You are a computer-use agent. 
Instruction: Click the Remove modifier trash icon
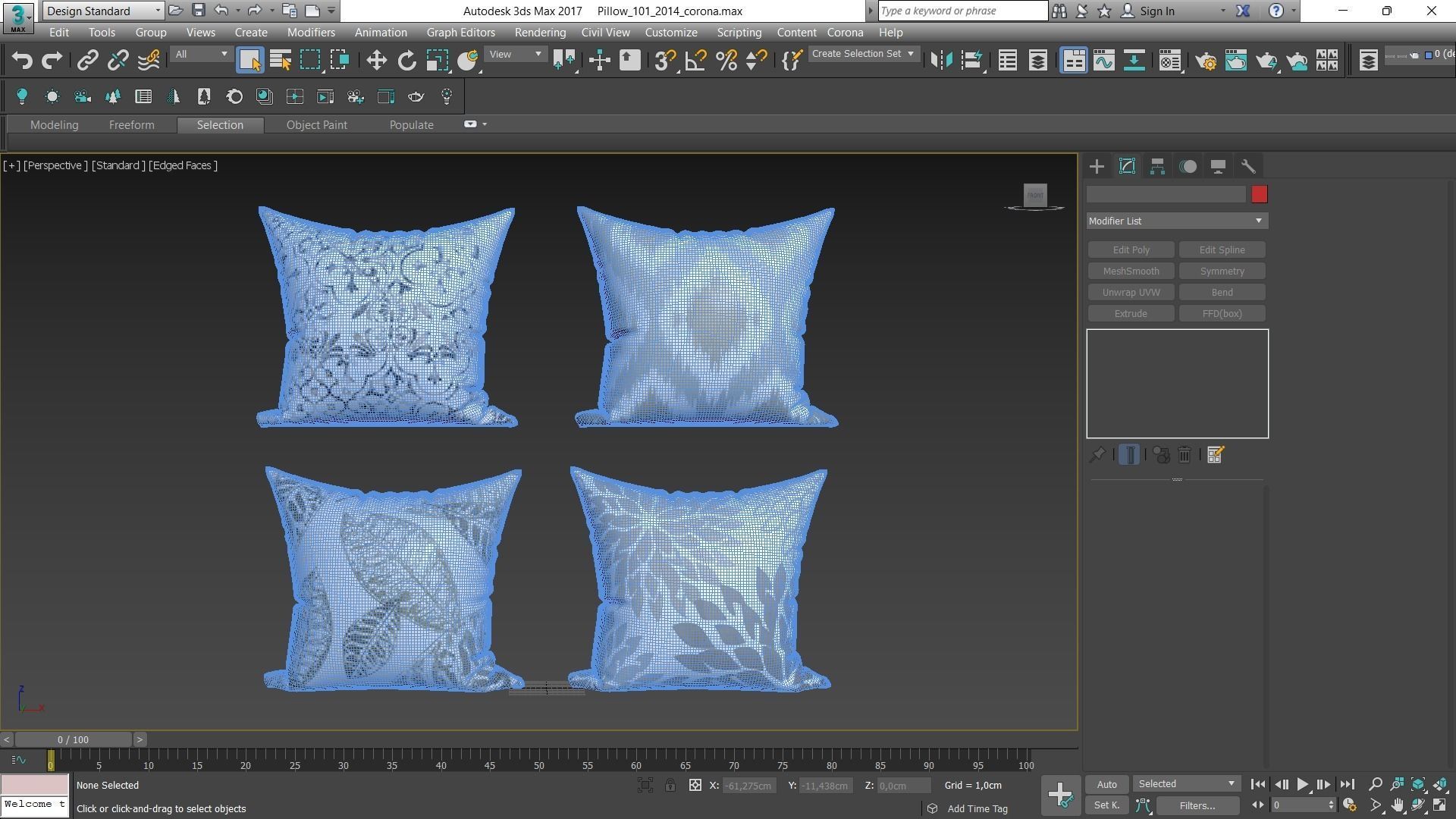(1185, 455)
